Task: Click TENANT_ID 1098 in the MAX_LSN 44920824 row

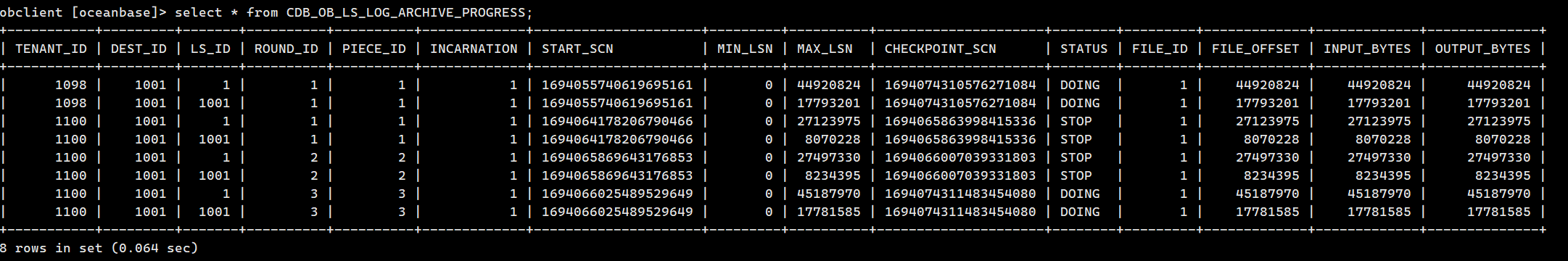Action: (x=71, y=85)
